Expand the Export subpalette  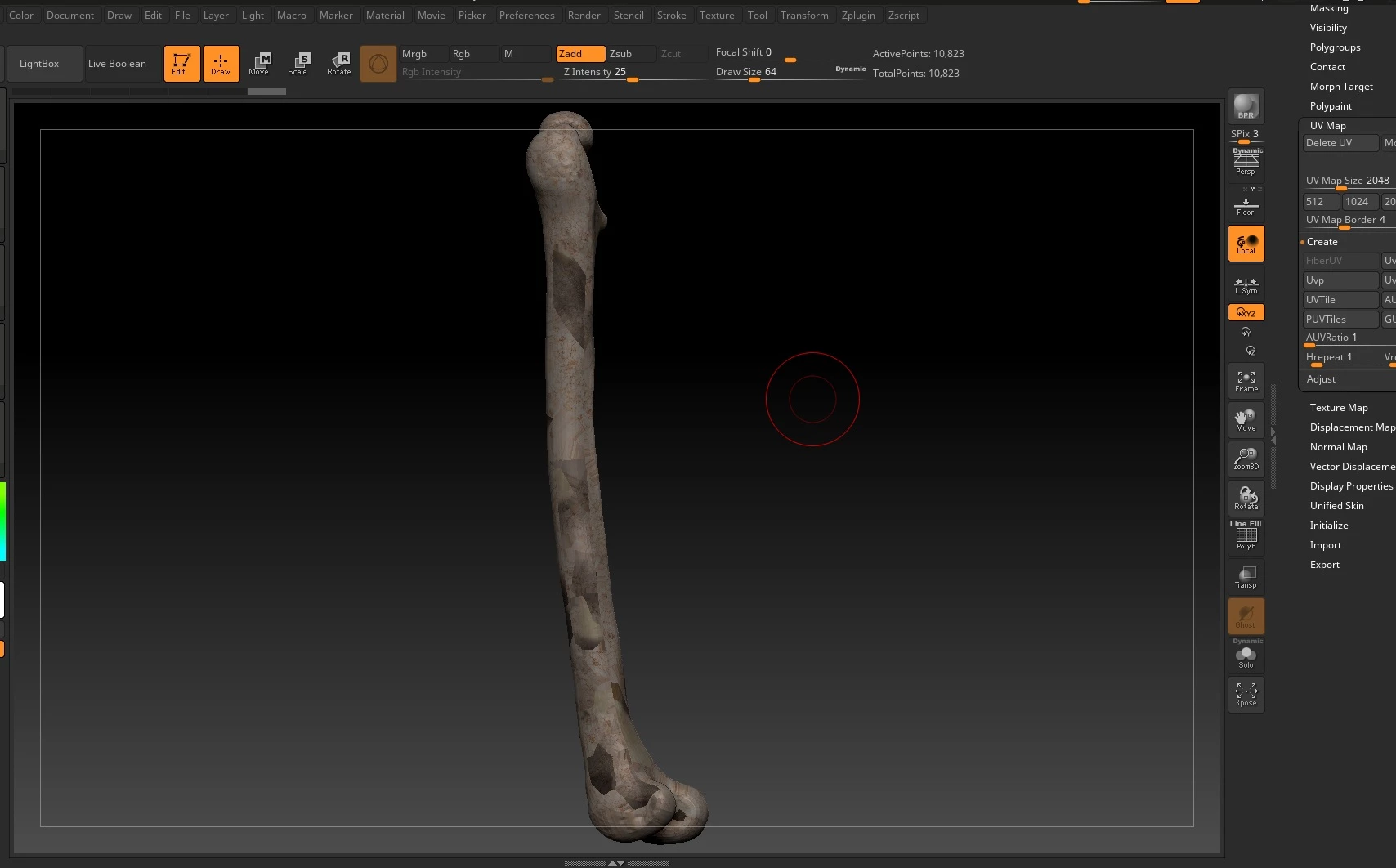(x=1324, y=565)
